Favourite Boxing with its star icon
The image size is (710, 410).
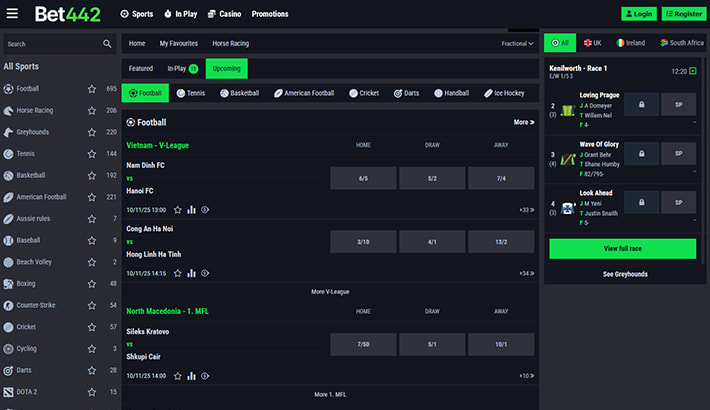(x=92, y=284)
